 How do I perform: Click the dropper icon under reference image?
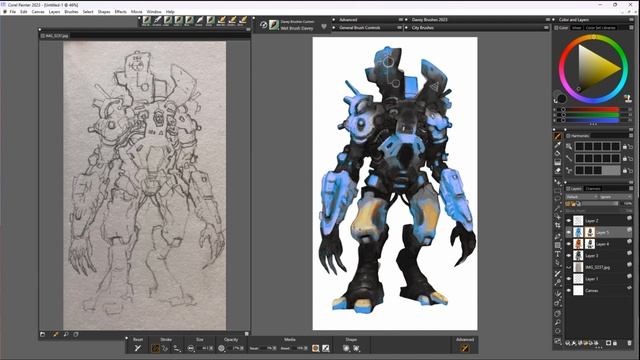pos(56,334)
